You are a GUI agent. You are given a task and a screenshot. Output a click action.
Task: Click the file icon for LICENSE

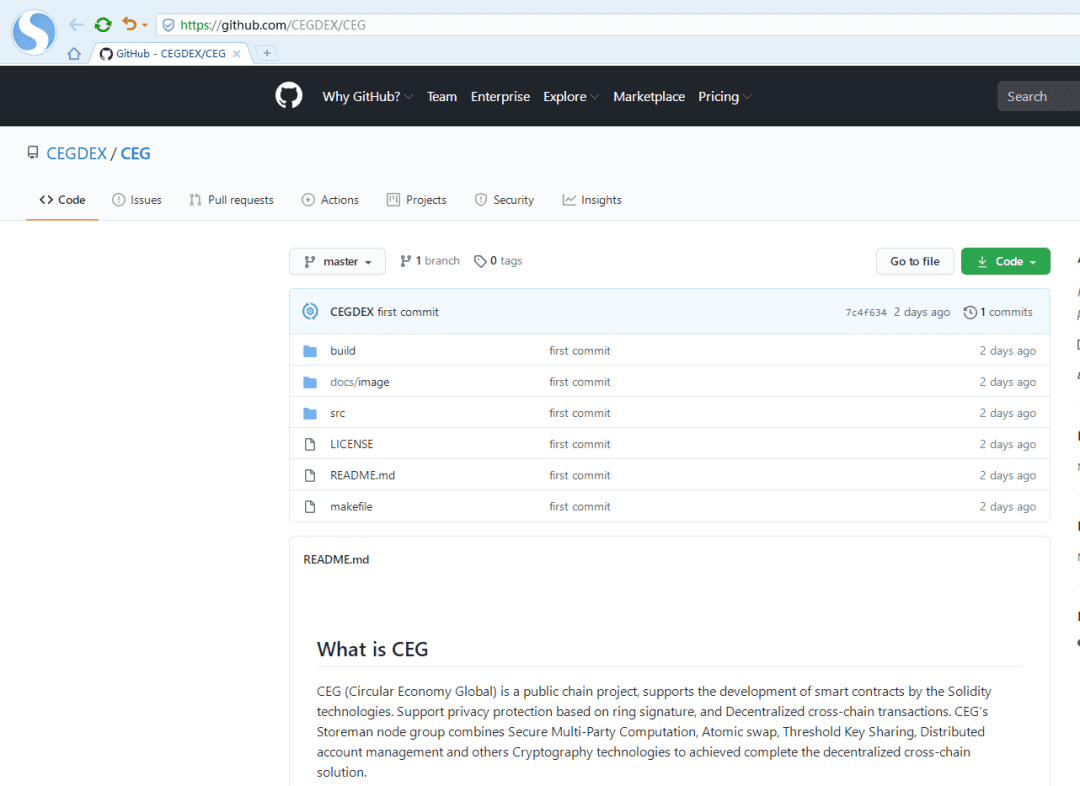[x=310, y=444]
